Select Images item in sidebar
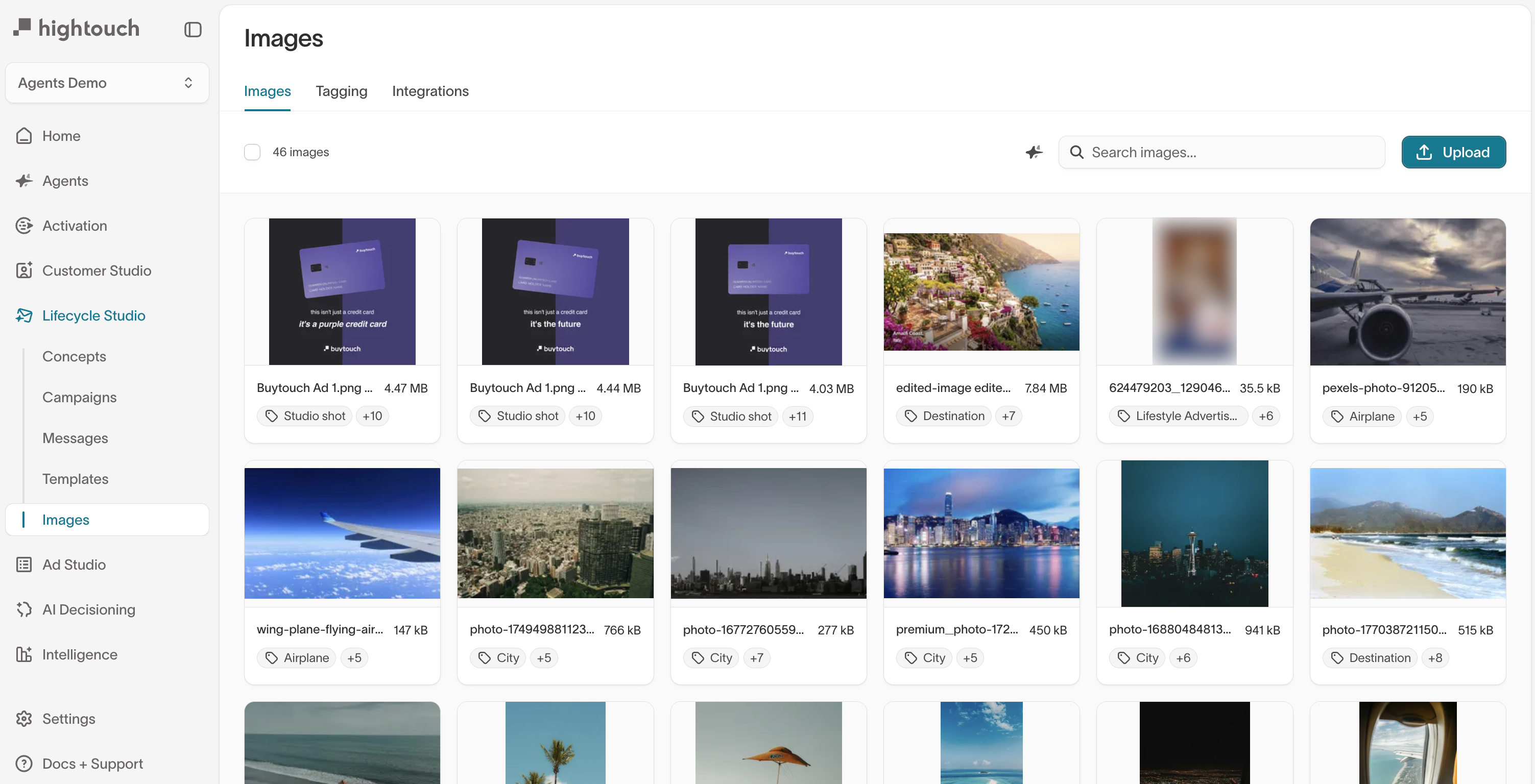This screenshot has width=1535, height=784. (107, 520)
